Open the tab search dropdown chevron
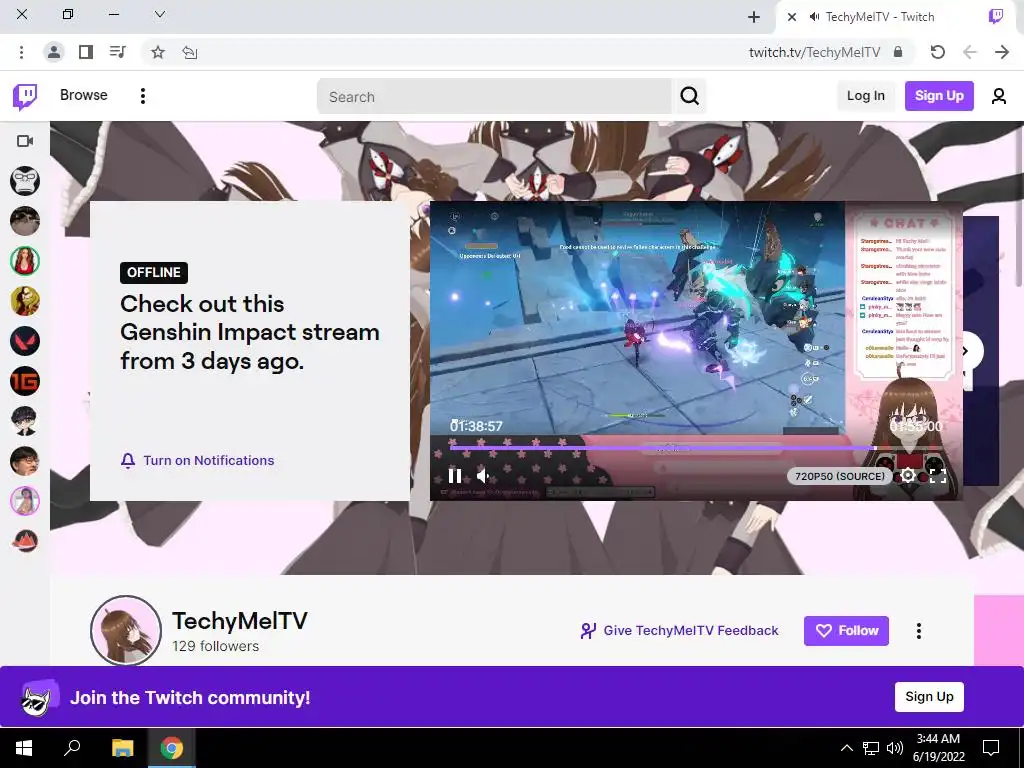The width and height of the screenshot is (1024, 768). tap(159, 14)
